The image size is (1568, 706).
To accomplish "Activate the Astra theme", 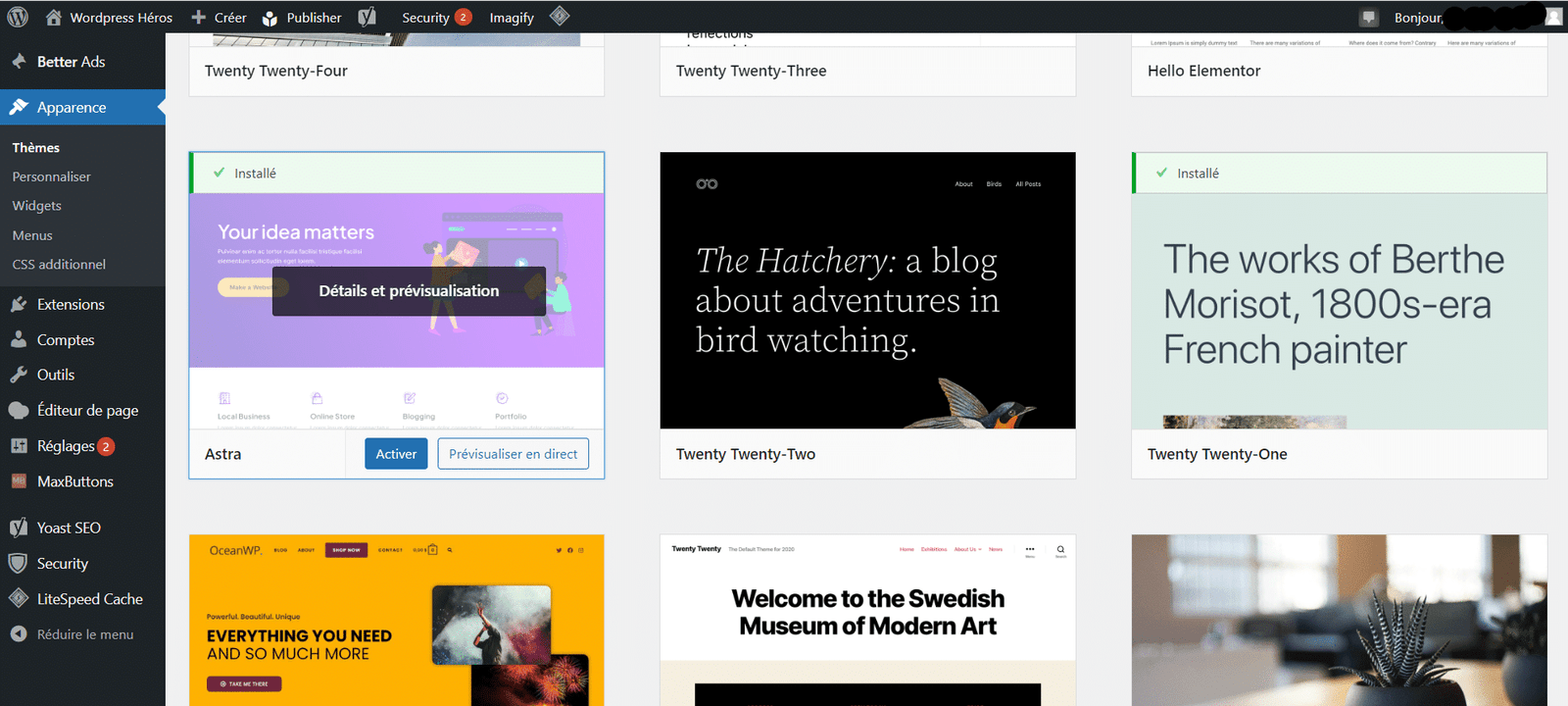I will (396, 454).
